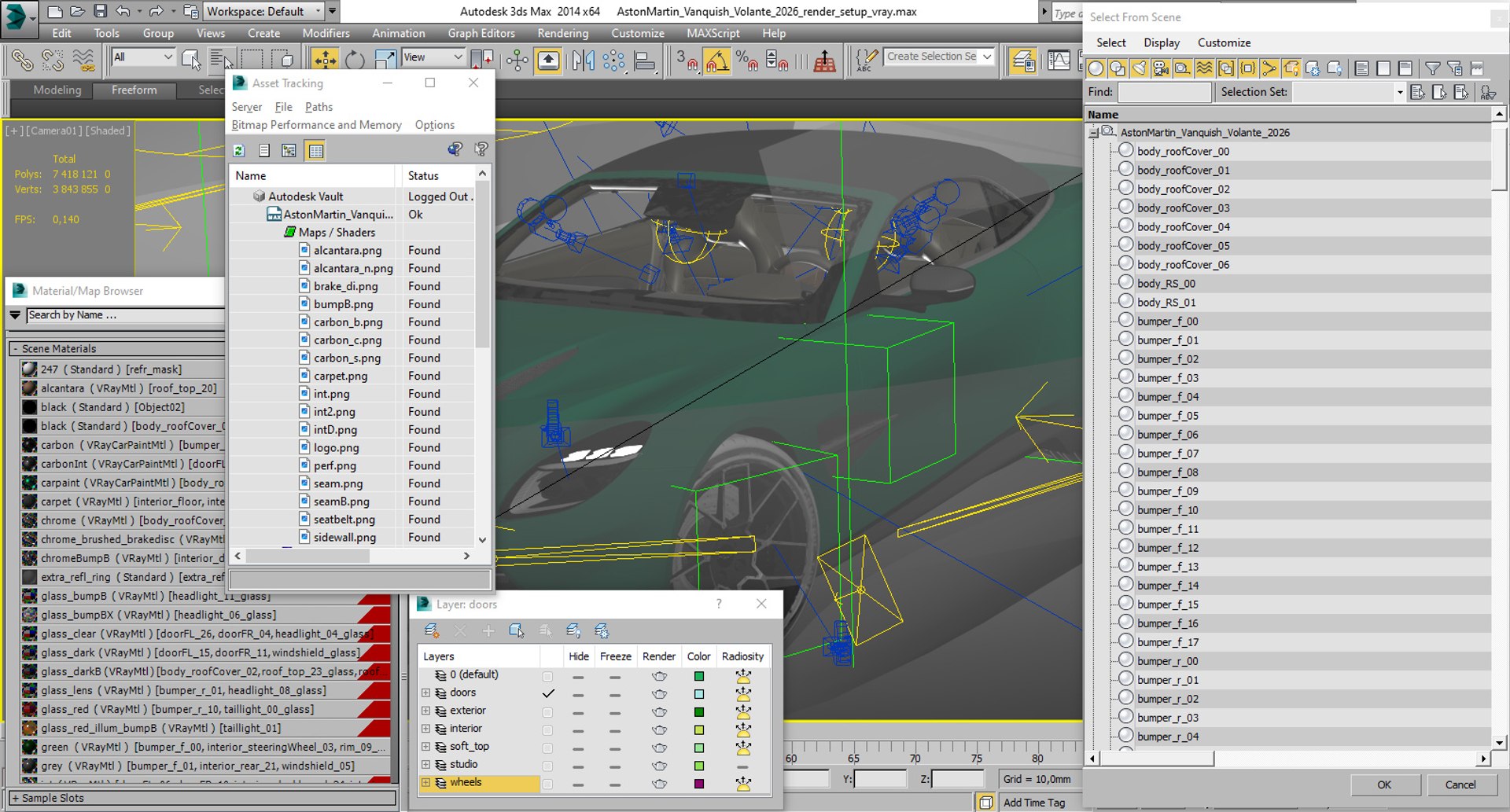
Task: Click Hide/Unhide All Layers icon
Action: pos(573,630)
